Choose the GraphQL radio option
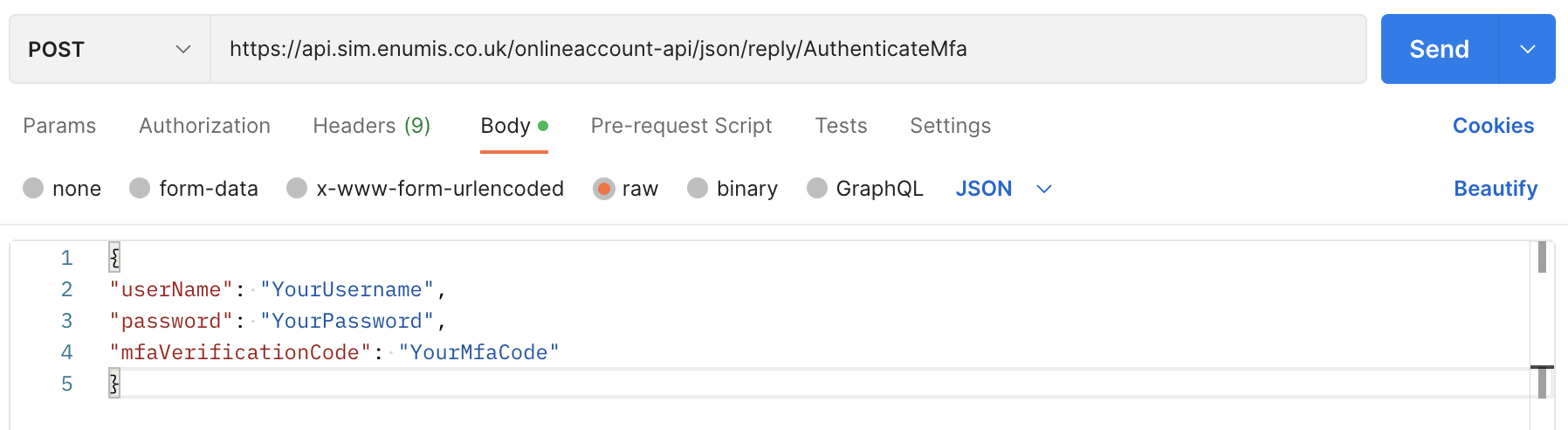Image resolution: width=1568 pixels, height=430 pixels. point(817,189)
